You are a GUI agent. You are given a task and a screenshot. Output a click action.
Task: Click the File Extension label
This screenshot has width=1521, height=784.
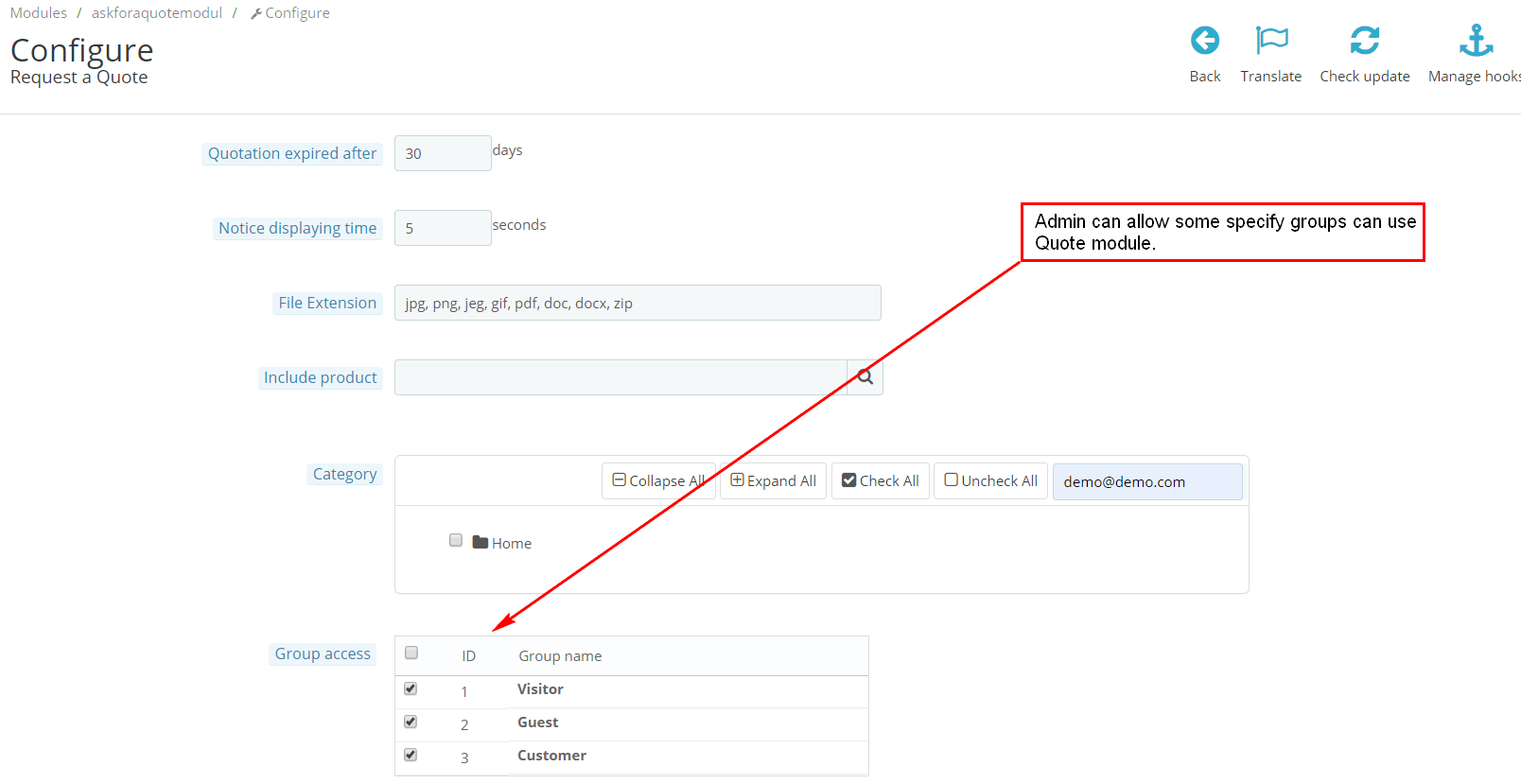(327, 303)
